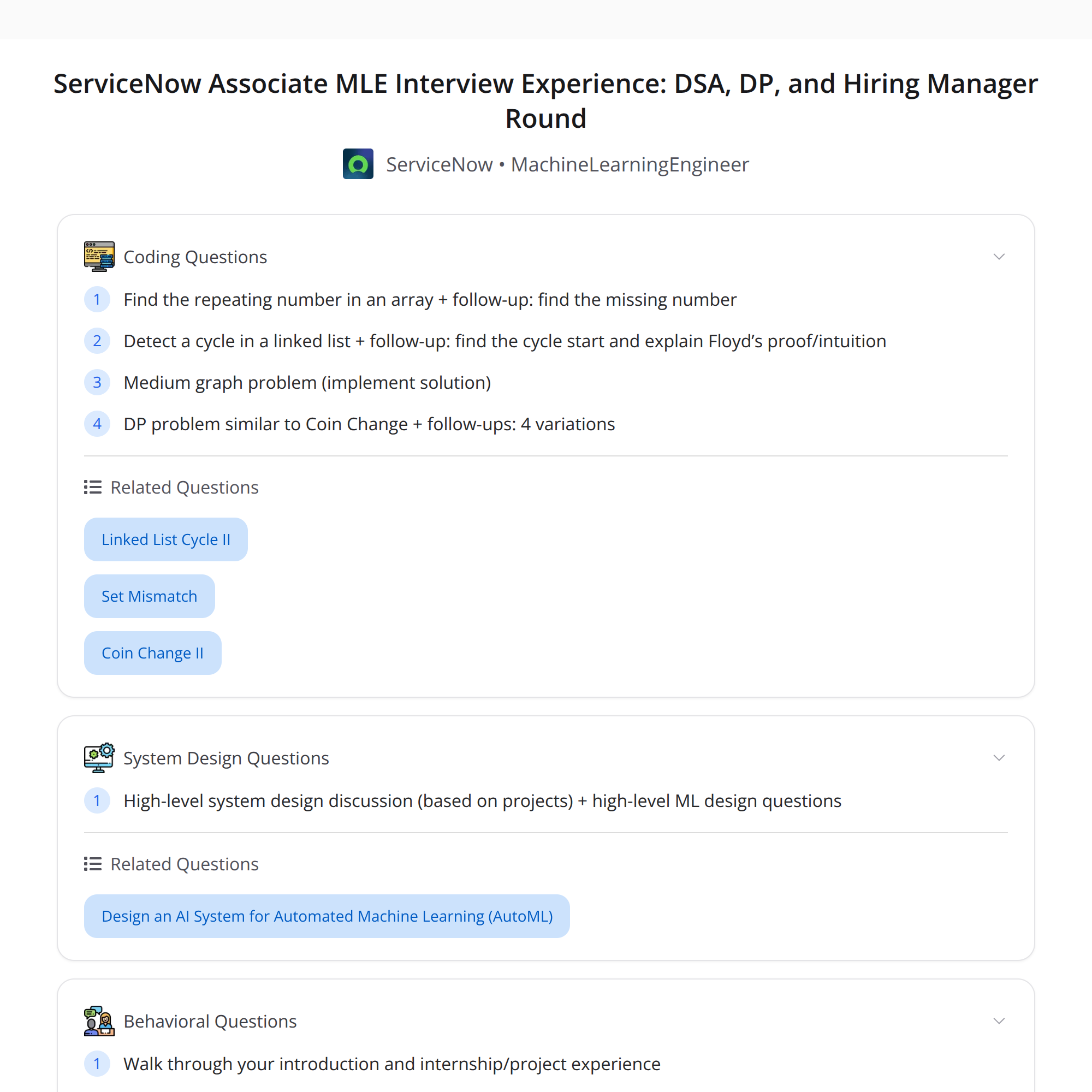This screenshot has height=1092, width=1092.
Task: Click the System Design Questions gear icon
Action: (99, 757)
